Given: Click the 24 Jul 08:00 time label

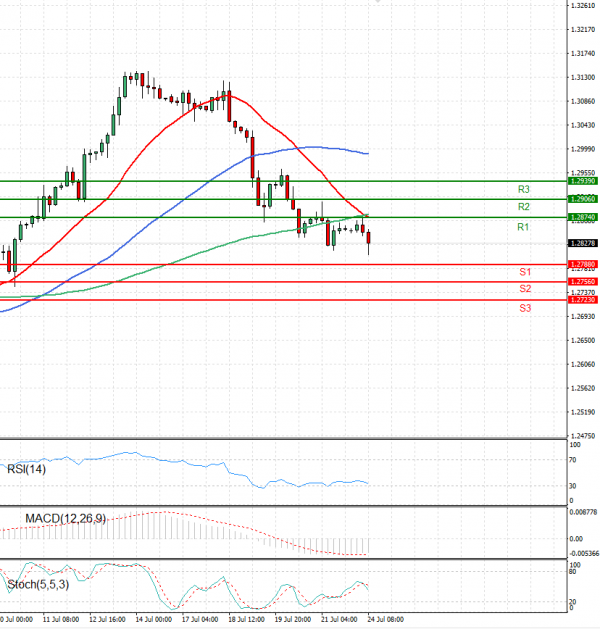Looking at the screenshot, I should (x=385, y=619).
